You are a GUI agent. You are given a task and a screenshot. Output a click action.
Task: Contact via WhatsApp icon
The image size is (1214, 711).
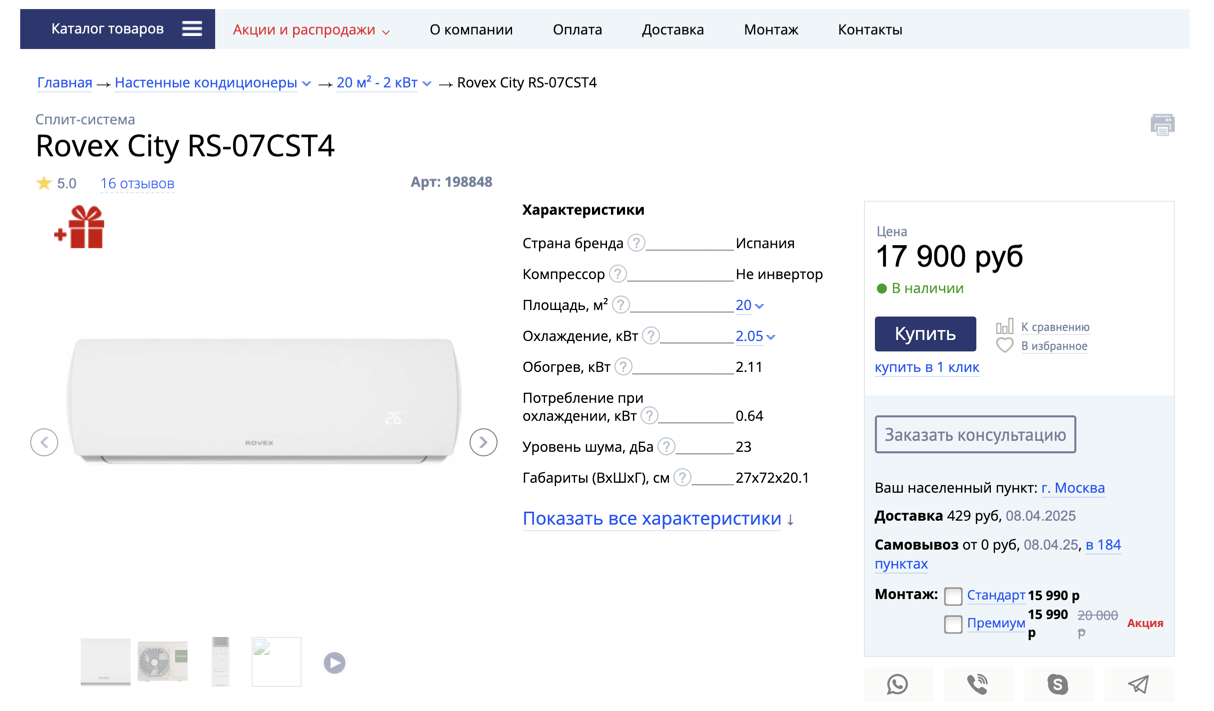coord(898,684)
